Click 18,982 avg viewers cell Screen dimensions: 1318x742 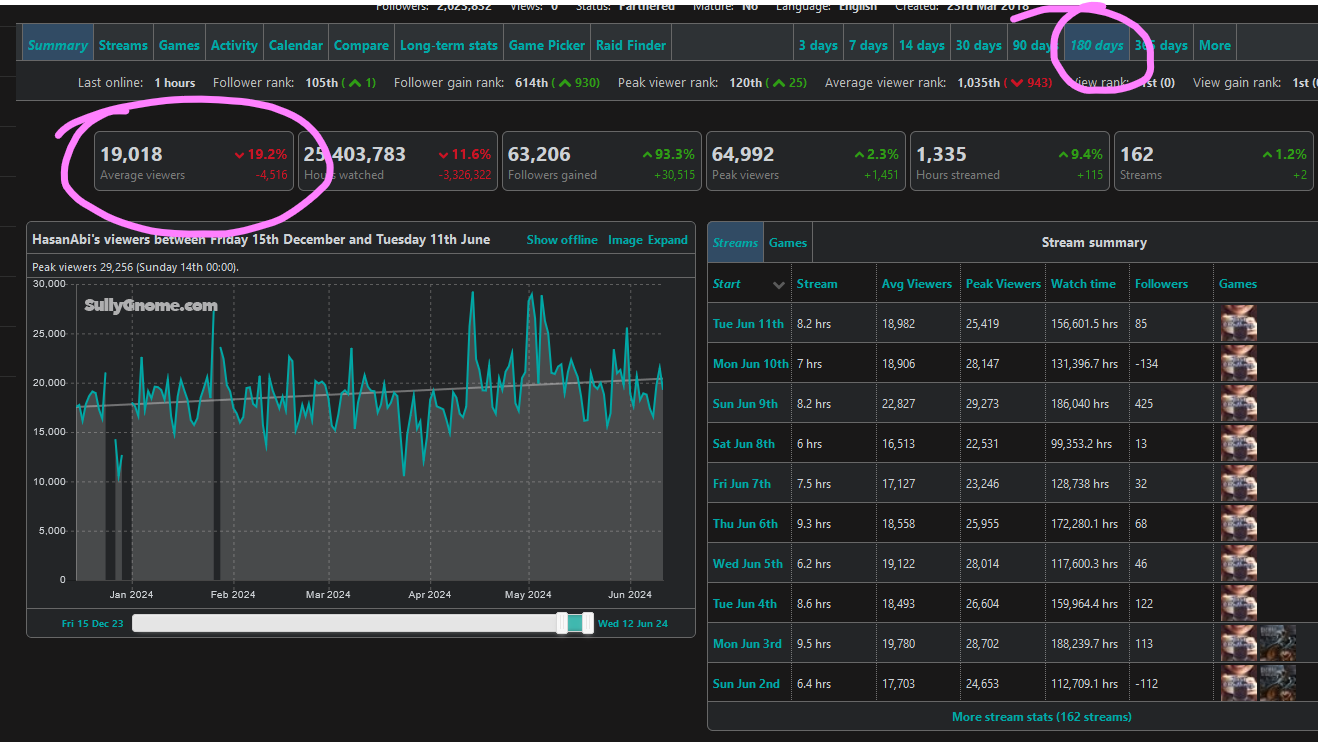[x=918, y=324]
